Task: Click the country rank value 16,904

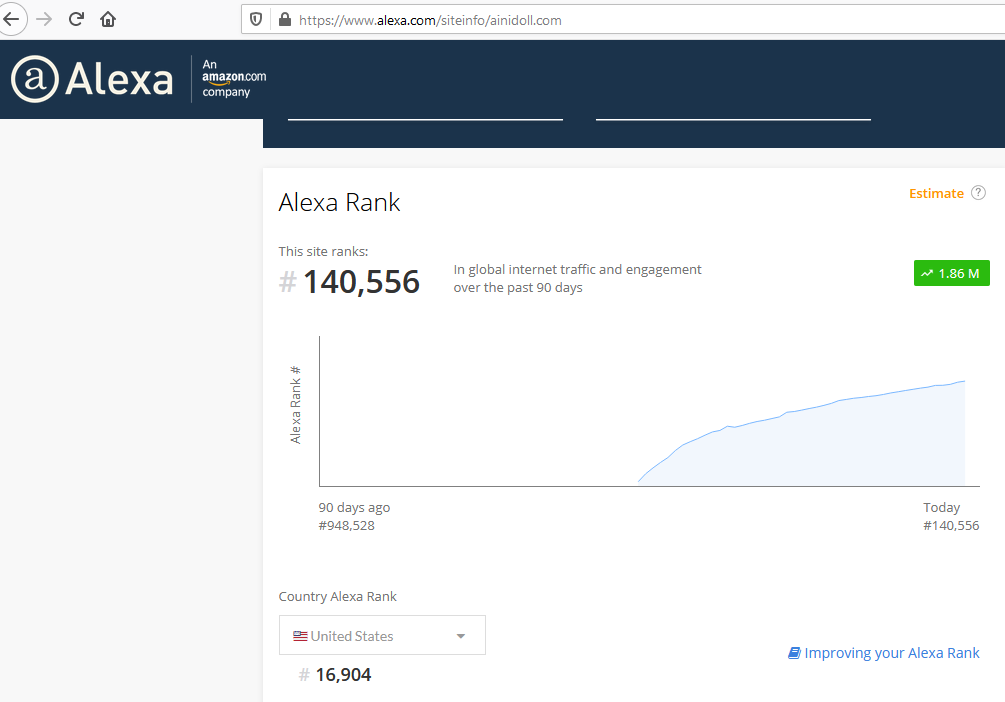Action: pyautogui.click(x=343, y=674)
